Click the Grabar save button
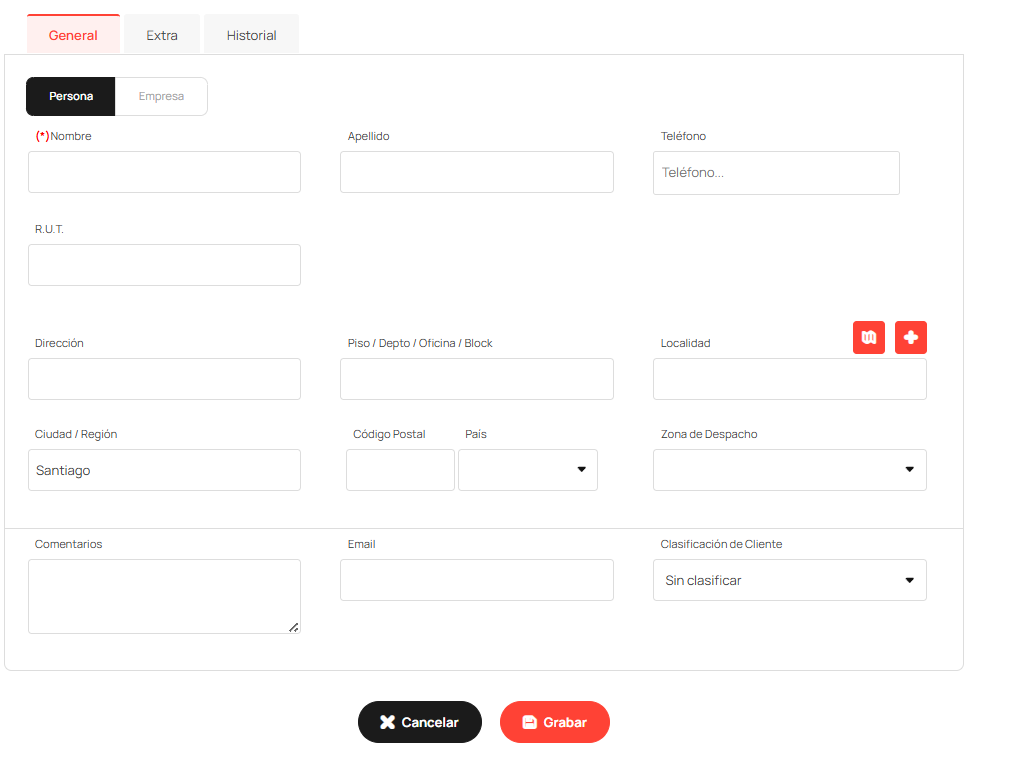 pos(555,722)
